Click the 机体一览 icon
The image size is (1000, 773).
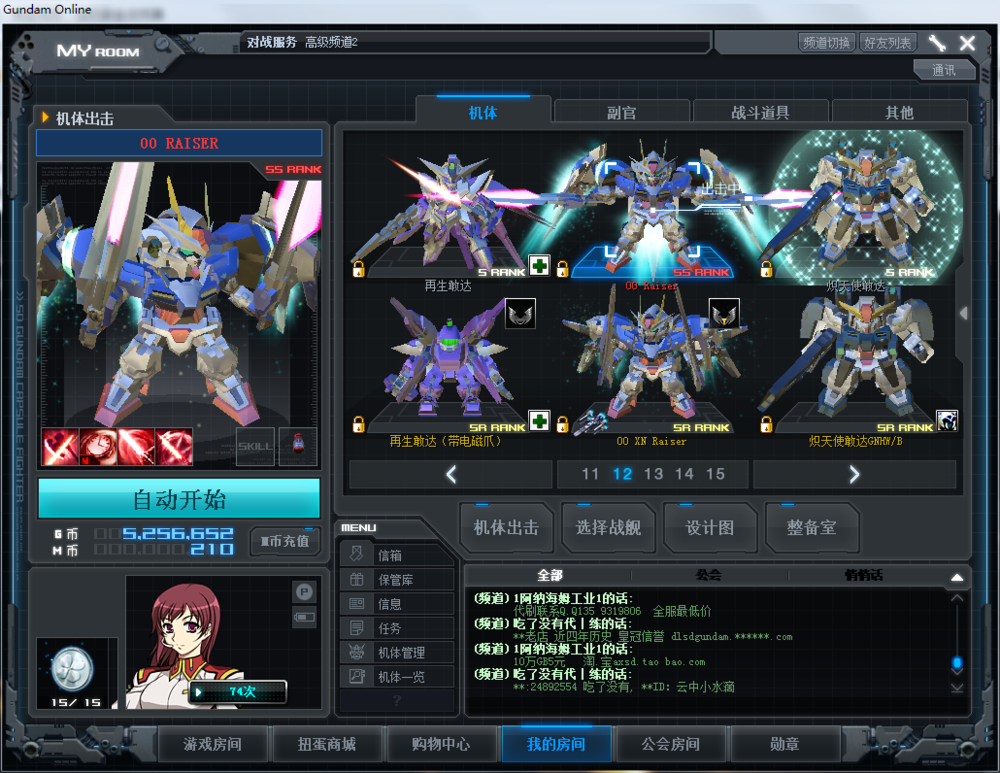pos(357,676)
